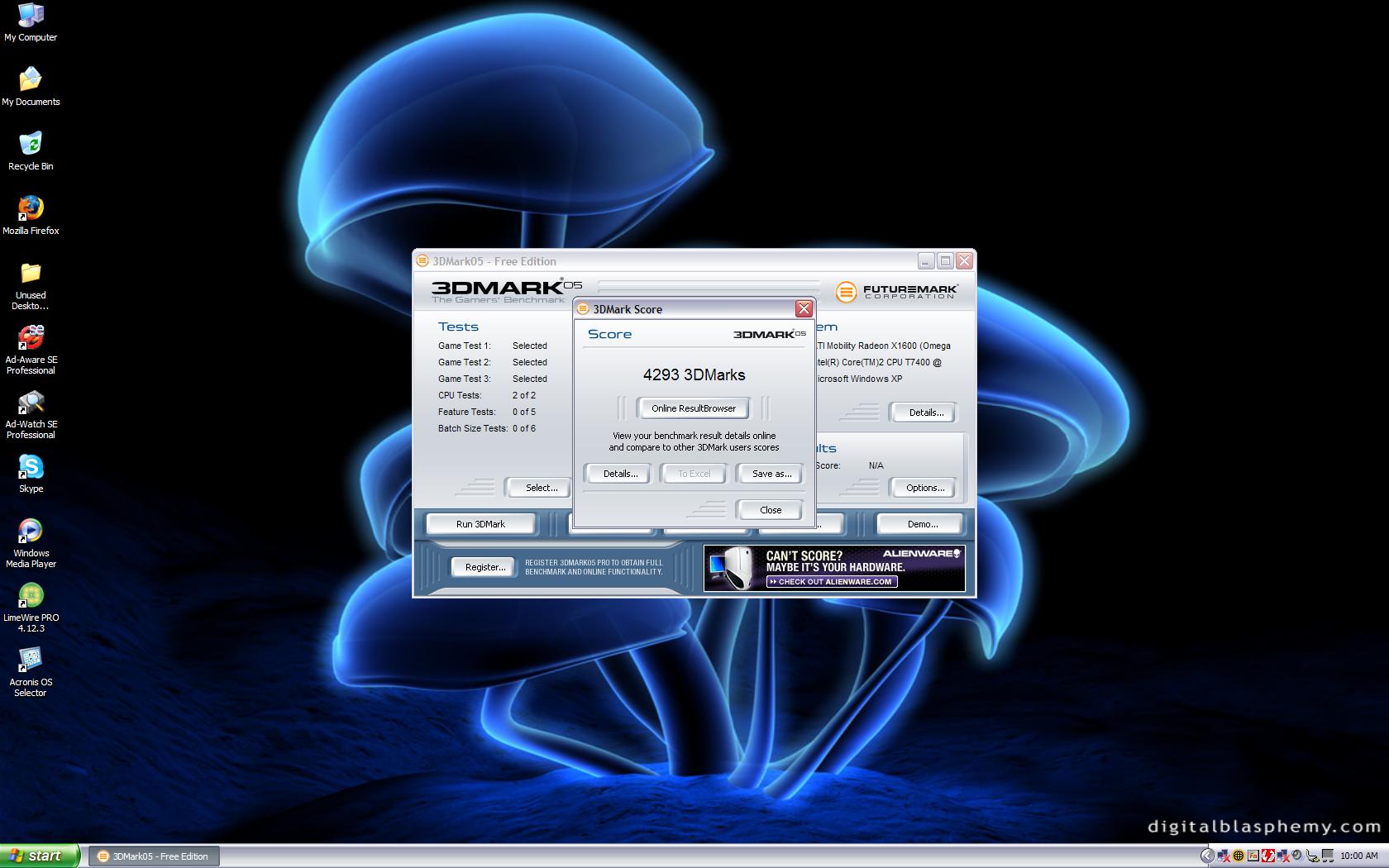
Task: Click the 3DMark Score dialog title bar
Action: [693, 309]
